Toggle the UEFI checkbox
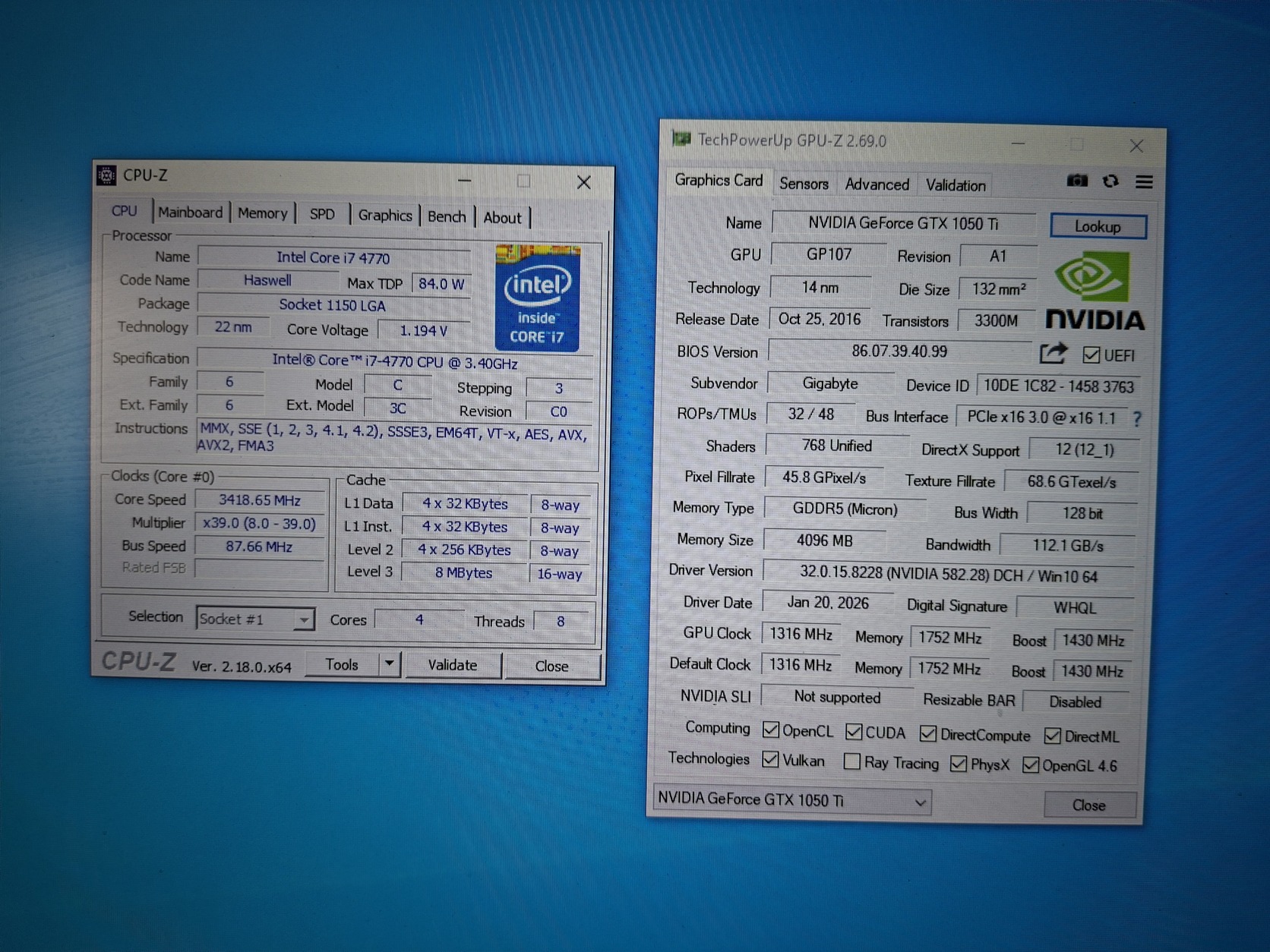 click(1092, 355)
